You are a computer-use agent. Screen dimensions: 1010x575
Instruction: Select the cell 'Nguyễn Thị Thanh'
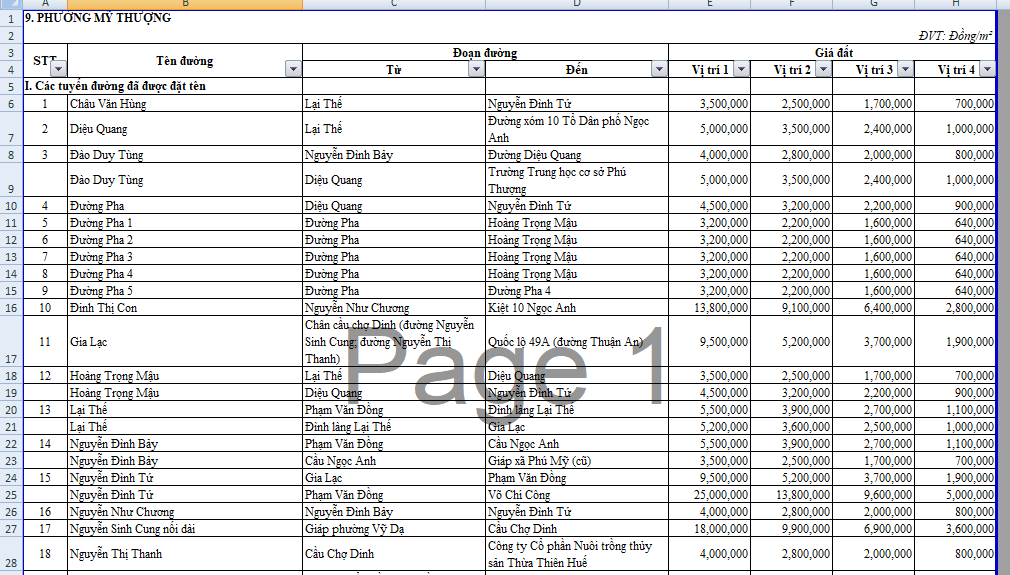[x=184, y=554]
